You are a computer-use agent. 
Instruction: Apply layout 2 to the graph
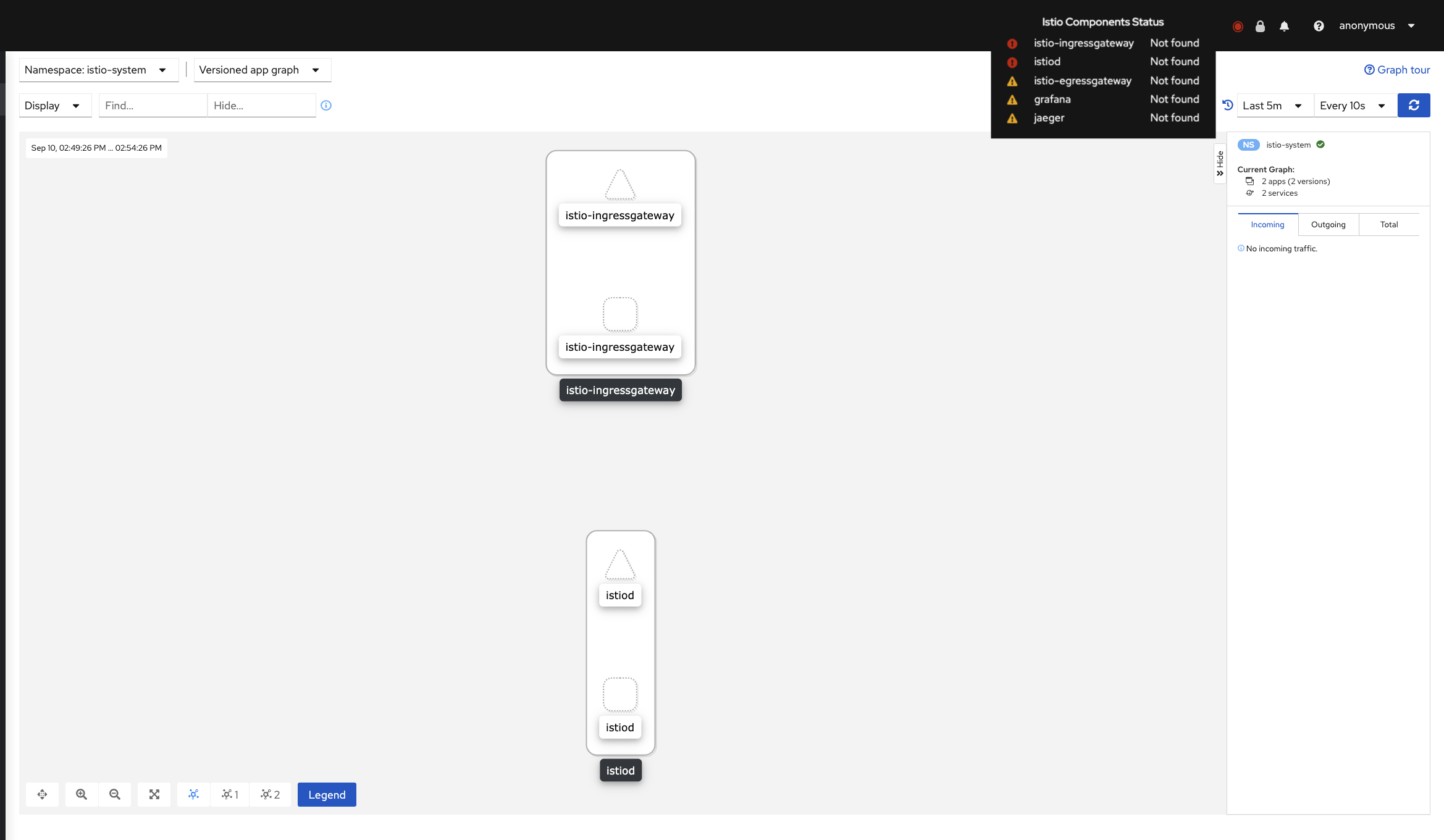coord(270,794)
